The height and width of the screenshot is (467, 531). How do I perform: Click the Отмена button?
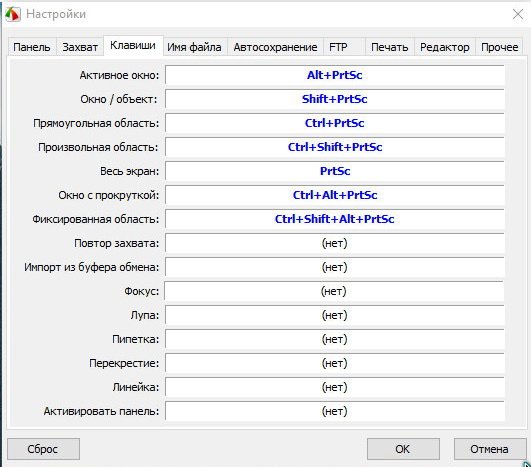coord(490,449)
